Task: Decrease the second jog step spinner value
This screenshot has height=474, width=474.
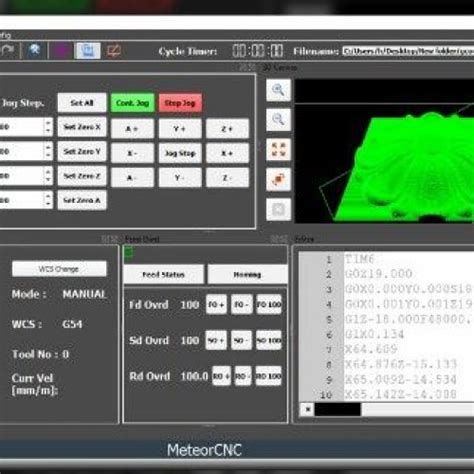Action: click(x=48, y=155)
